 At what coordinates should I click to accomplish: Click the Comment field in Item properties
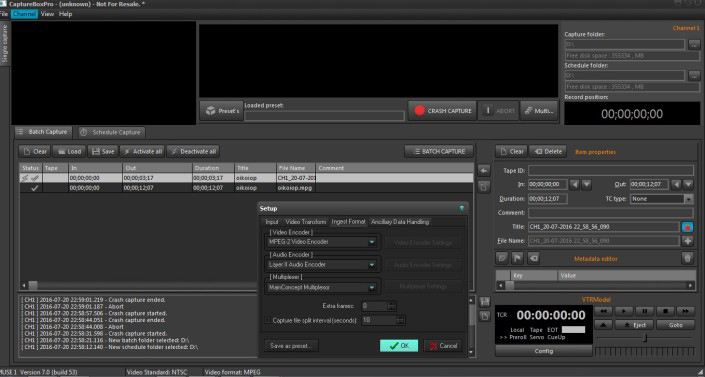coord(611,213)
